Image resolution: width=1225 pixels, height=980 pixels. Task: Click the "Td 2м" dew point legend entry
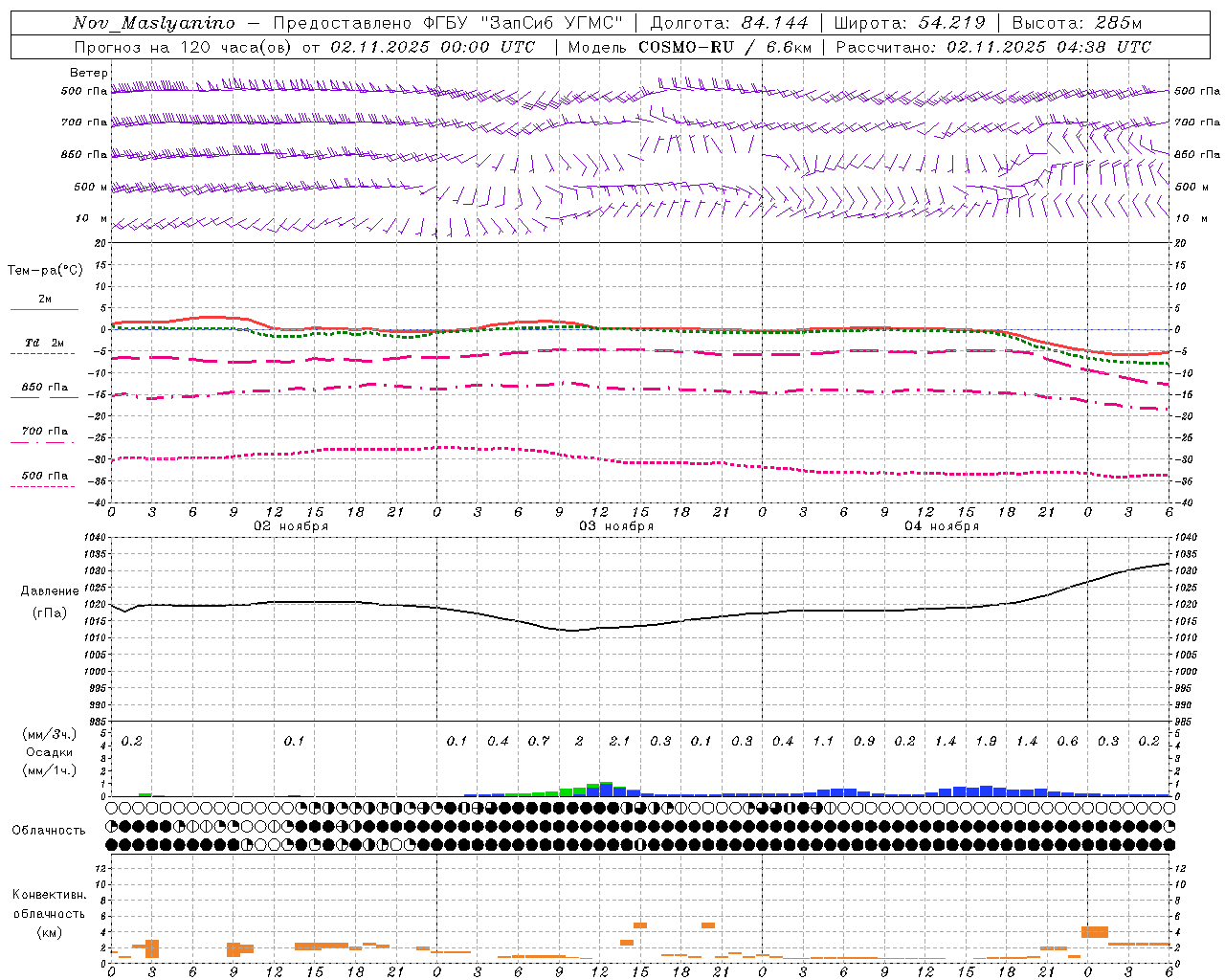coord(45,343)
